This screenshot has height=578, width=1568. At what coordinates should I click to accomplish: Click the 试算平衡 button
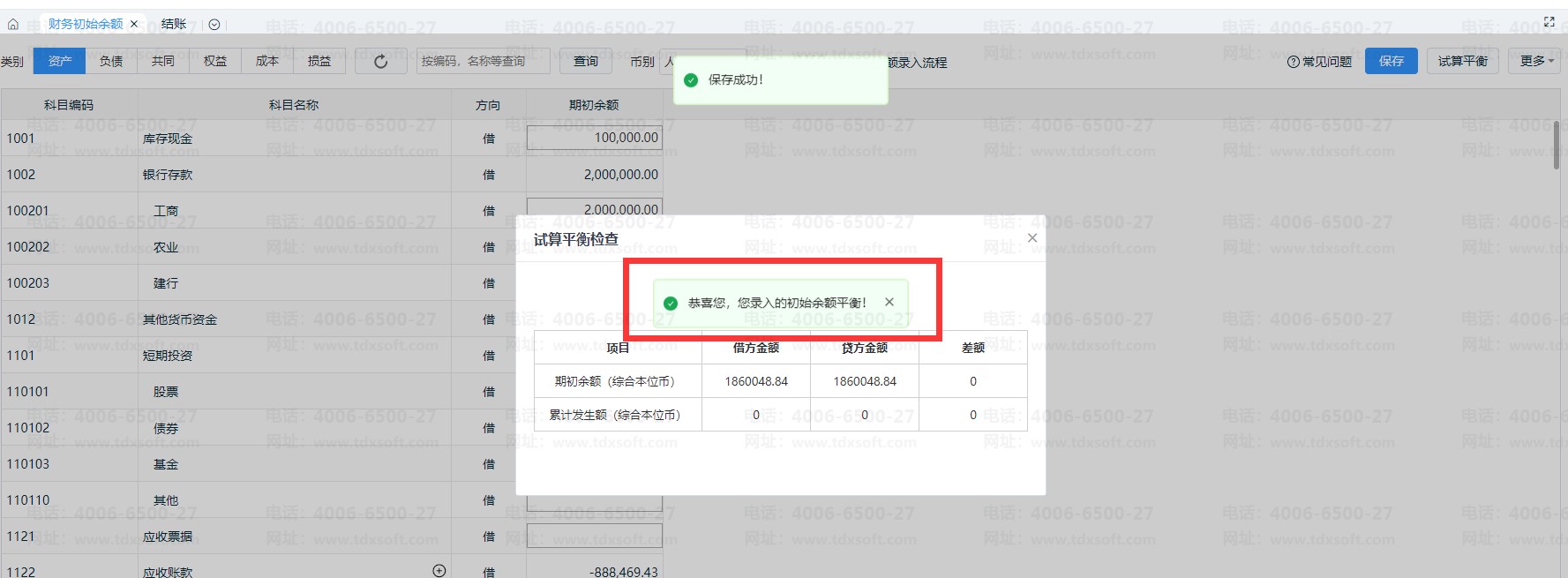tap(1463, 61)
